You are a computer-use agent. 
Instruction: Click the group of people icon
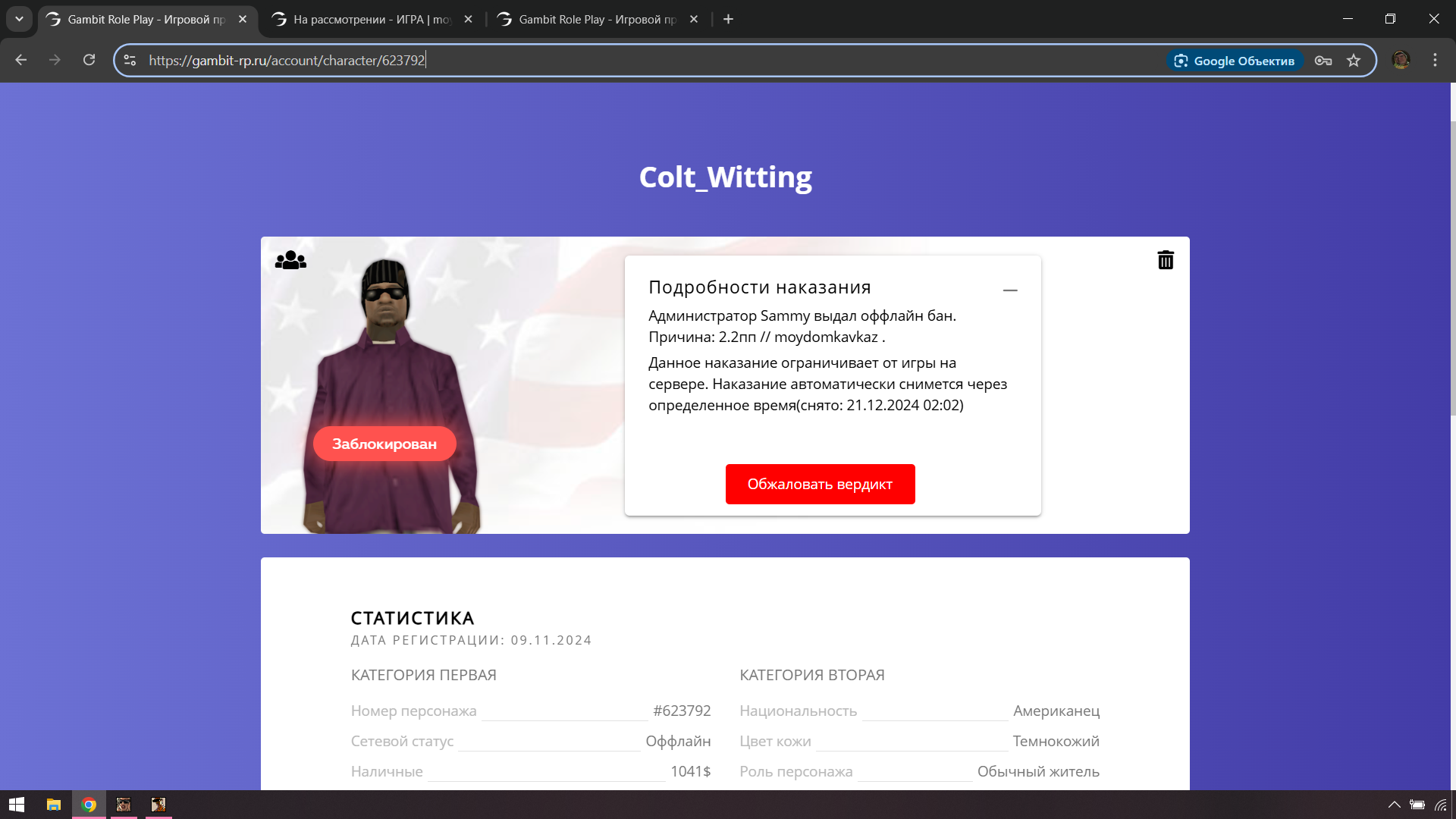[x=290, y=261]
